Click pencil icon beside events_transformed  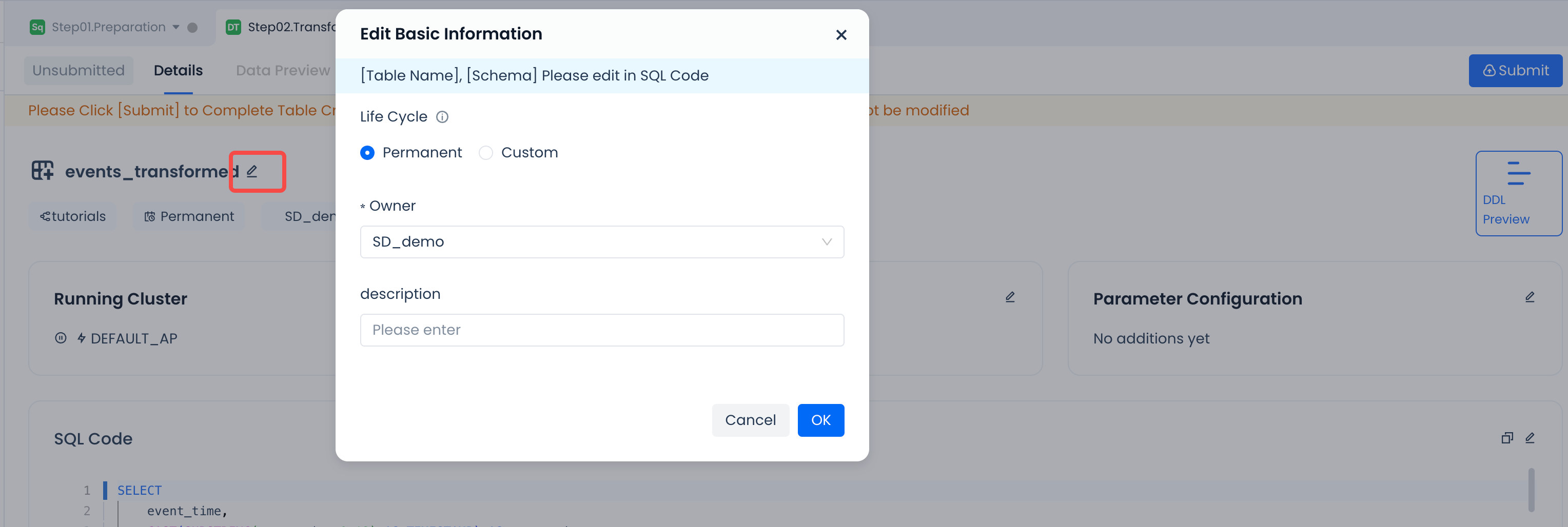[x=252, y=171]
